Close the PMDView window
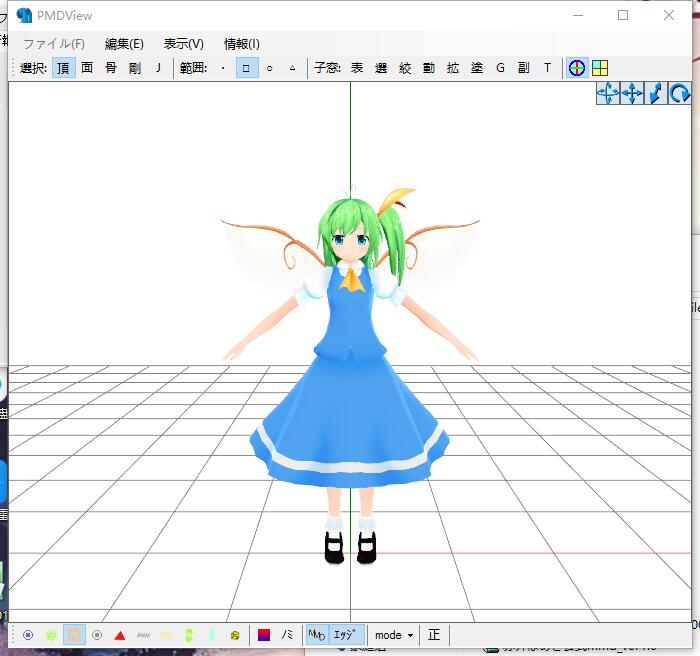The image size is (700, 656). click(669, 15)
